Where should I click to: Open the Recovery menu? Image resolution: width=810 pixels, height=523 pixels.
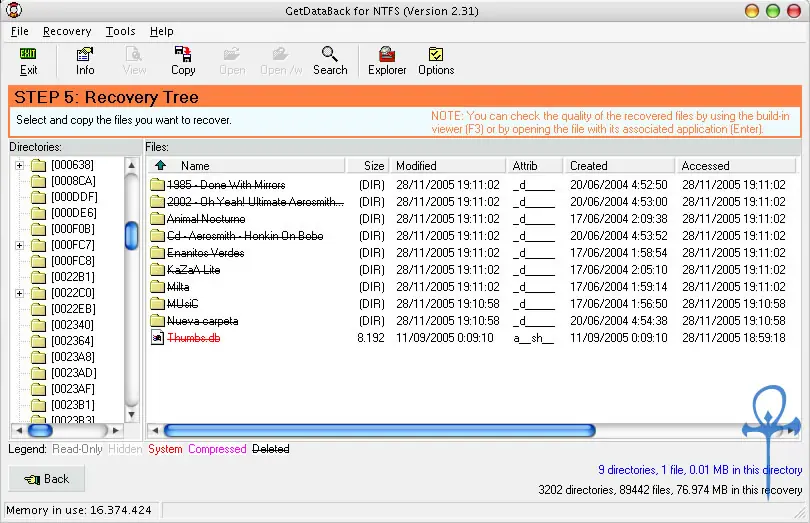(x=67, y=32)
